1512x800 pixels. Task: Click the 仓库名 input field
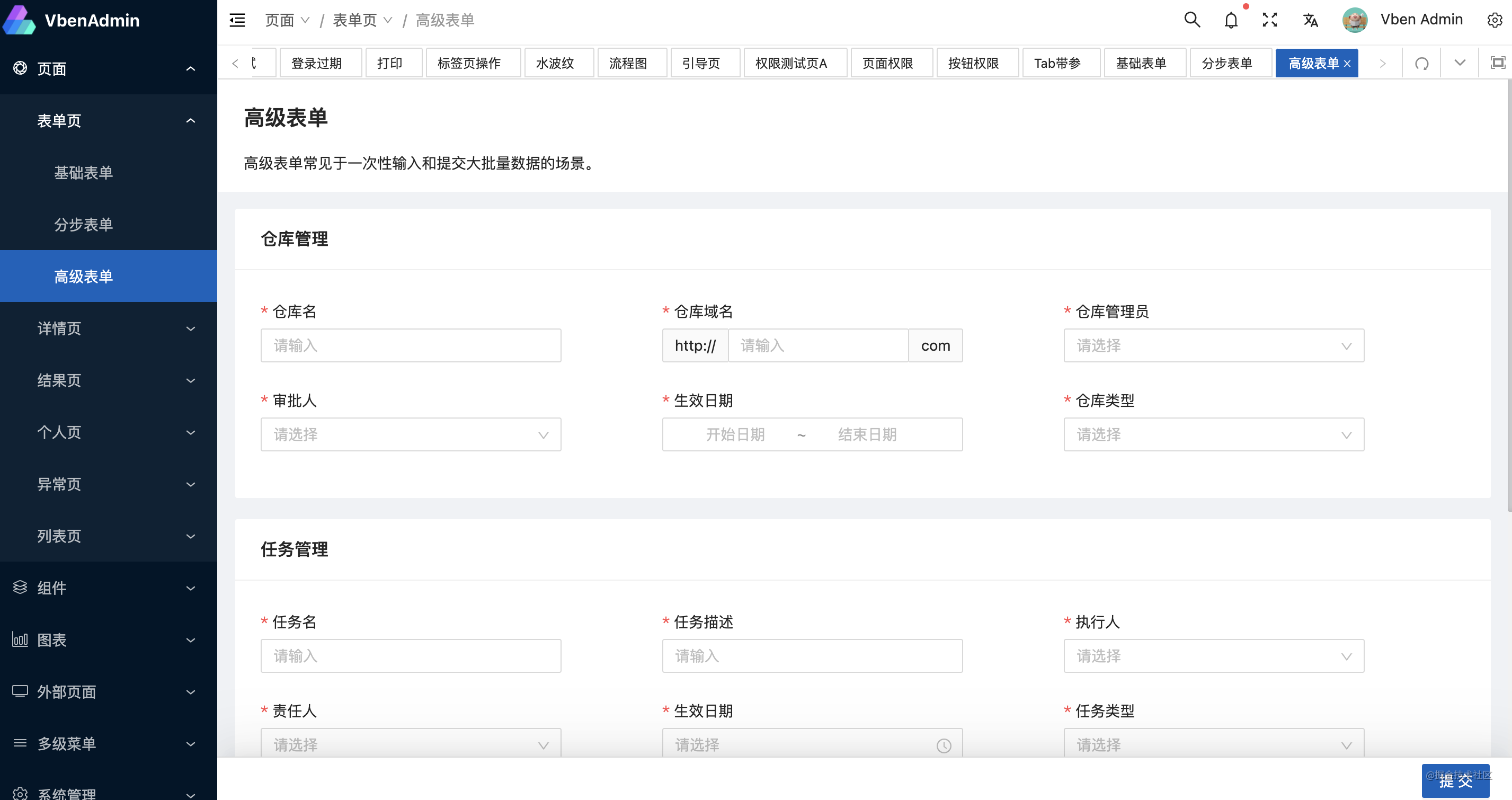click(x=410, y=346)
